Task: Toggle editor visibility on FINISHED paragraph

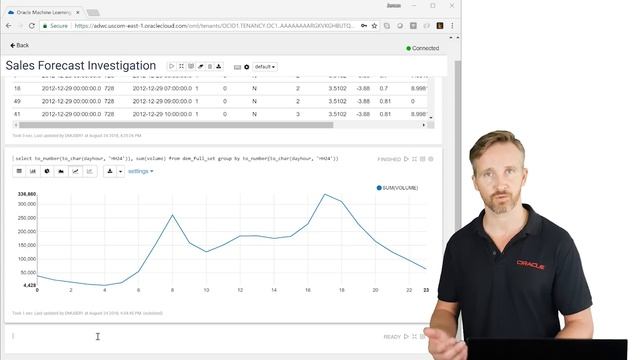Action: tap(414, 159)
